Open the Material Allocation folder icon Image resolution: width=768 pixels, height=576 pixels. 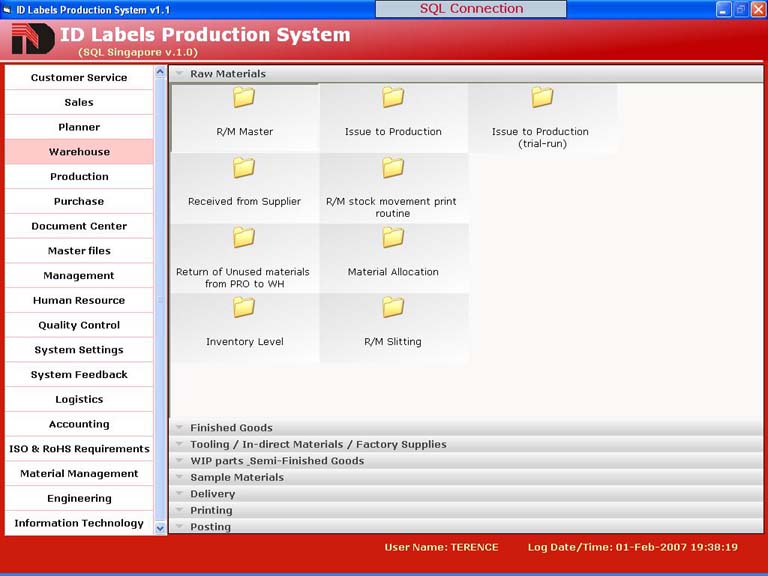[393, 238]
